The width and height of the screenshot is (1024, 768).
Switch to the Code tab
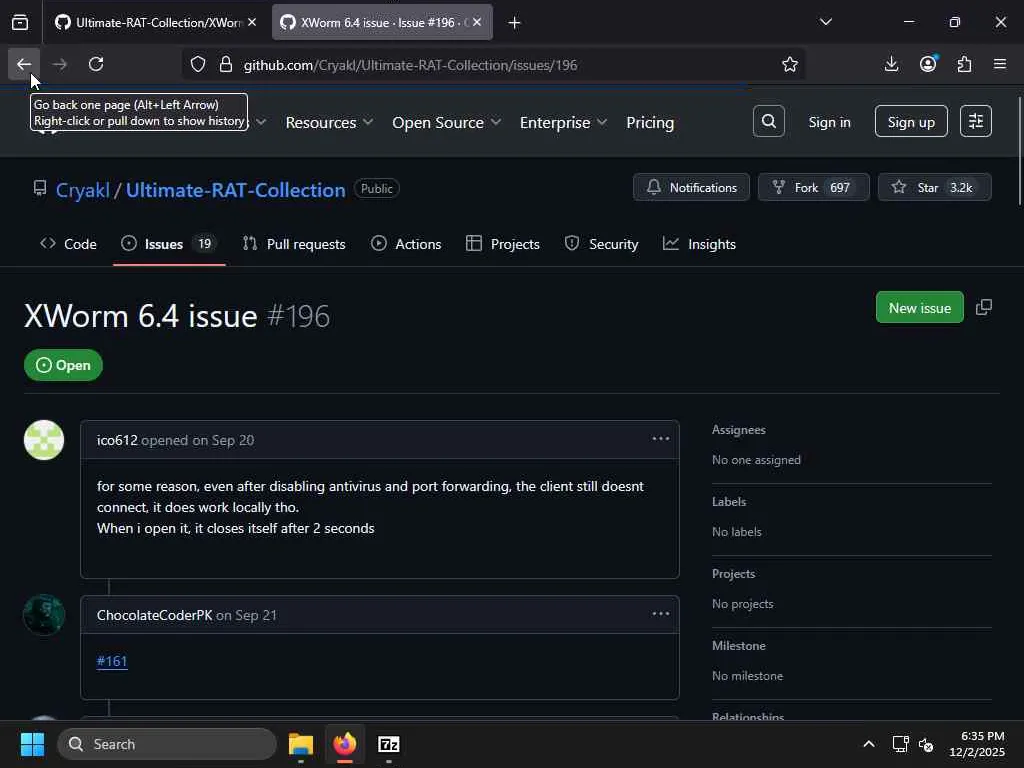coord(69,244)
